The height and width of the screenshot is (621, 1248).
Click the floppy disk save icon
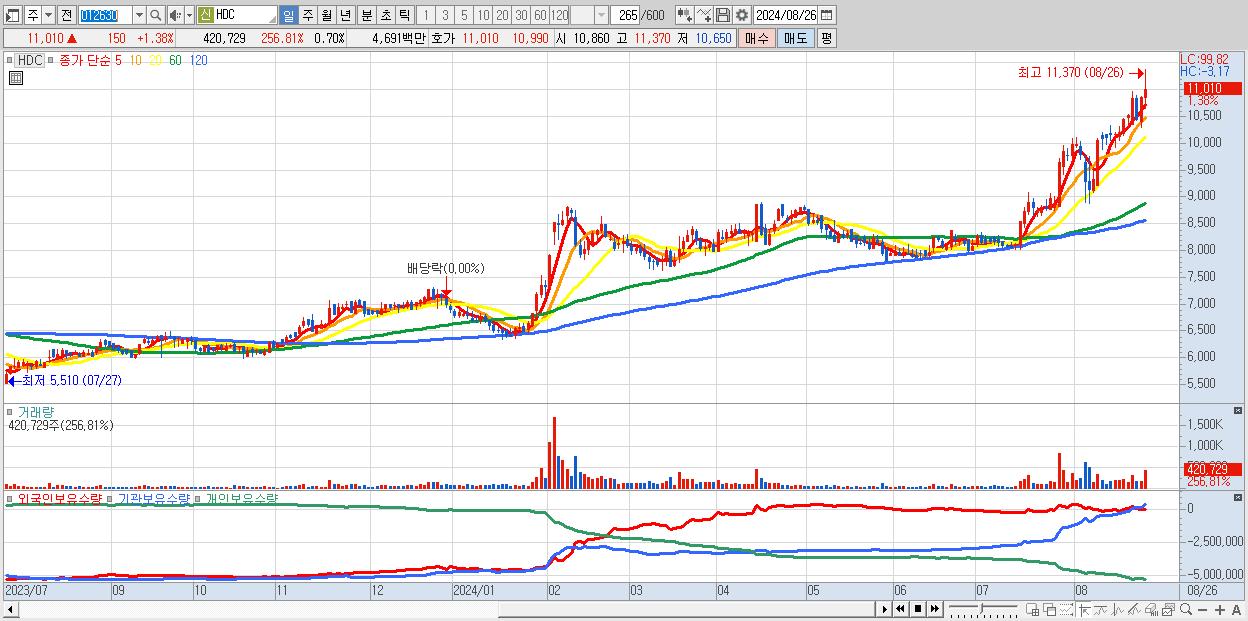point(722,15)
